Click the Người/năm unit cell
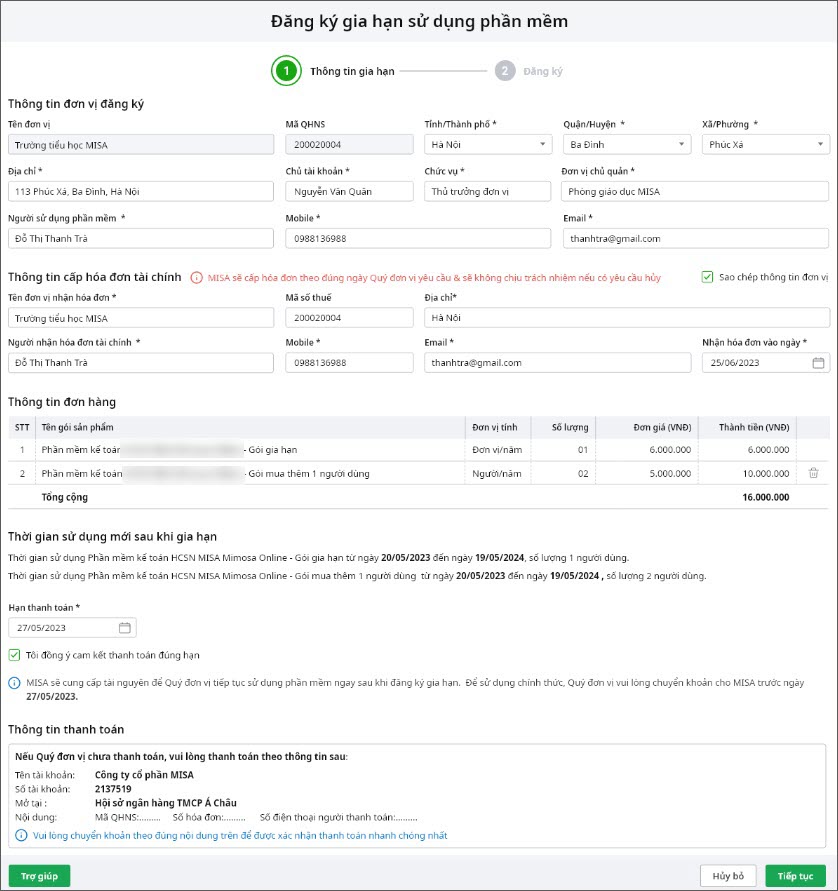Screen dimensions: 838x891 497,473
